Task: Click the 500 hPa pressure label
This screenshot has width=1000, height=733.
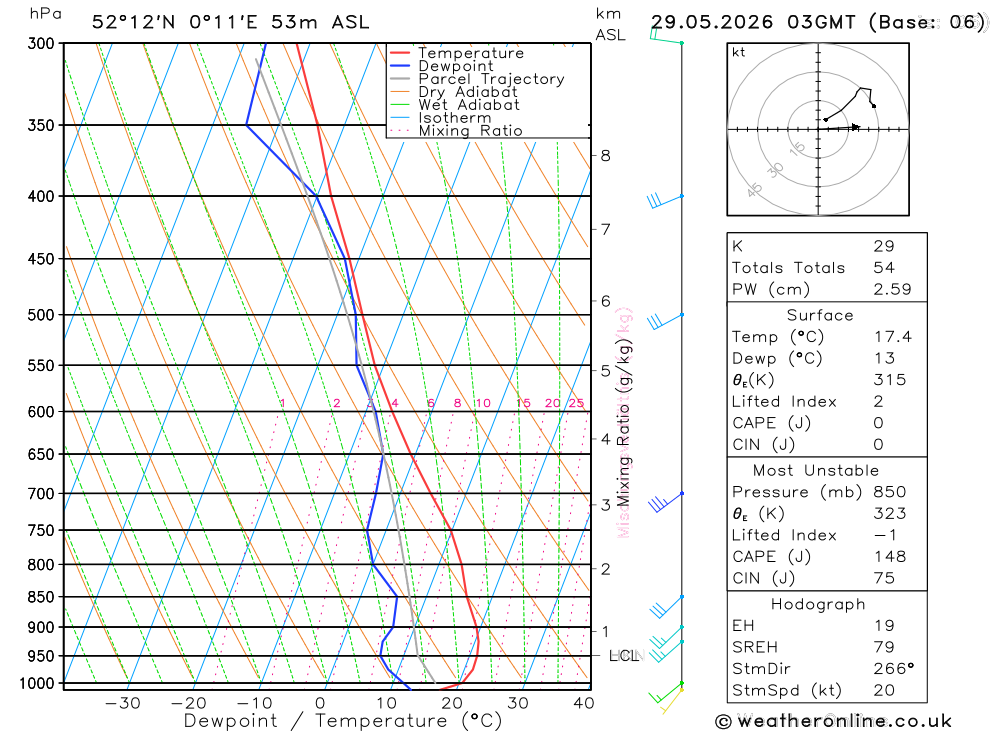Action: [x=41, y=315]
